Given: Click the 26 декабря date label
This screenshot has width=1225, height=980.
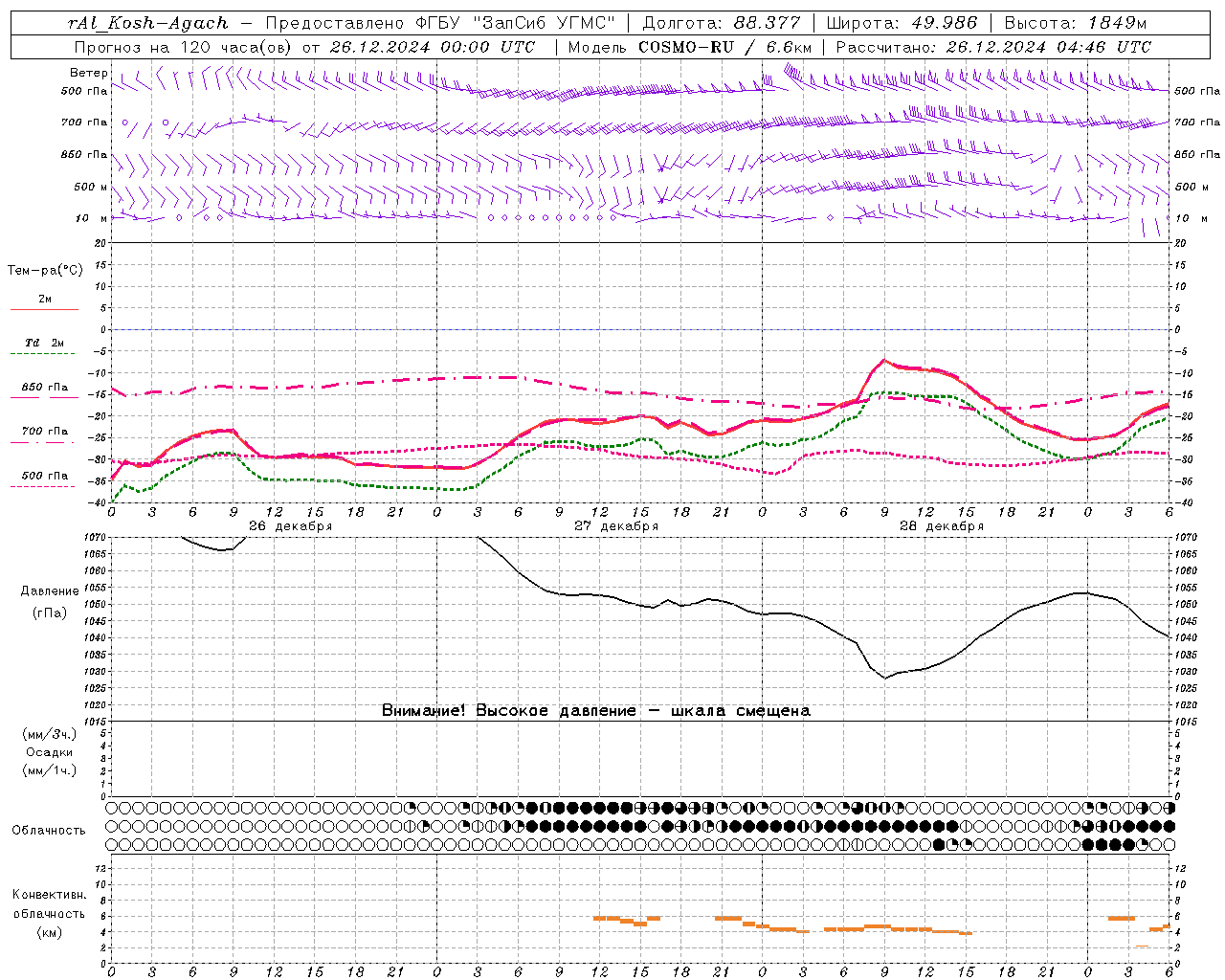Looking at the screenshot, I should (x=290, y=526).
